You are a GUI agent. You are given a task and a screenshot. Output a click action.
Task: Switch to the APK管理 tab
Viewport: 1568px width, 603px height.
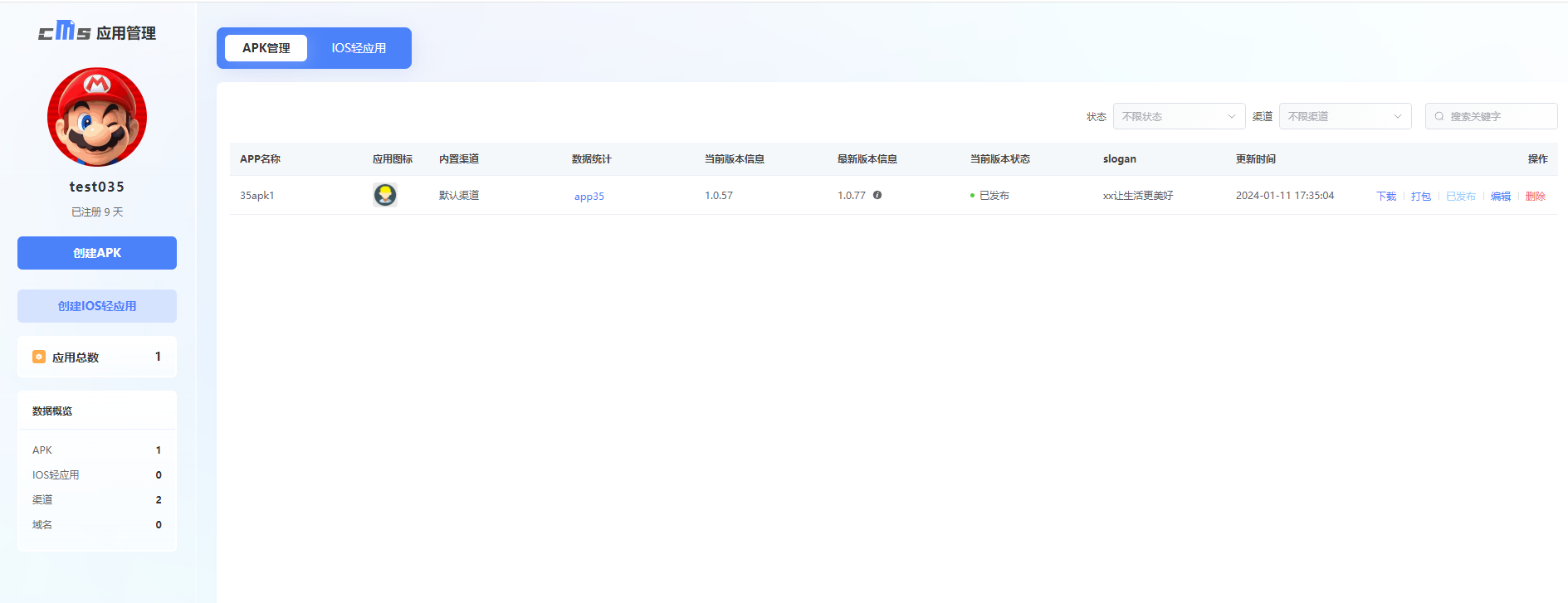point(266,48)
